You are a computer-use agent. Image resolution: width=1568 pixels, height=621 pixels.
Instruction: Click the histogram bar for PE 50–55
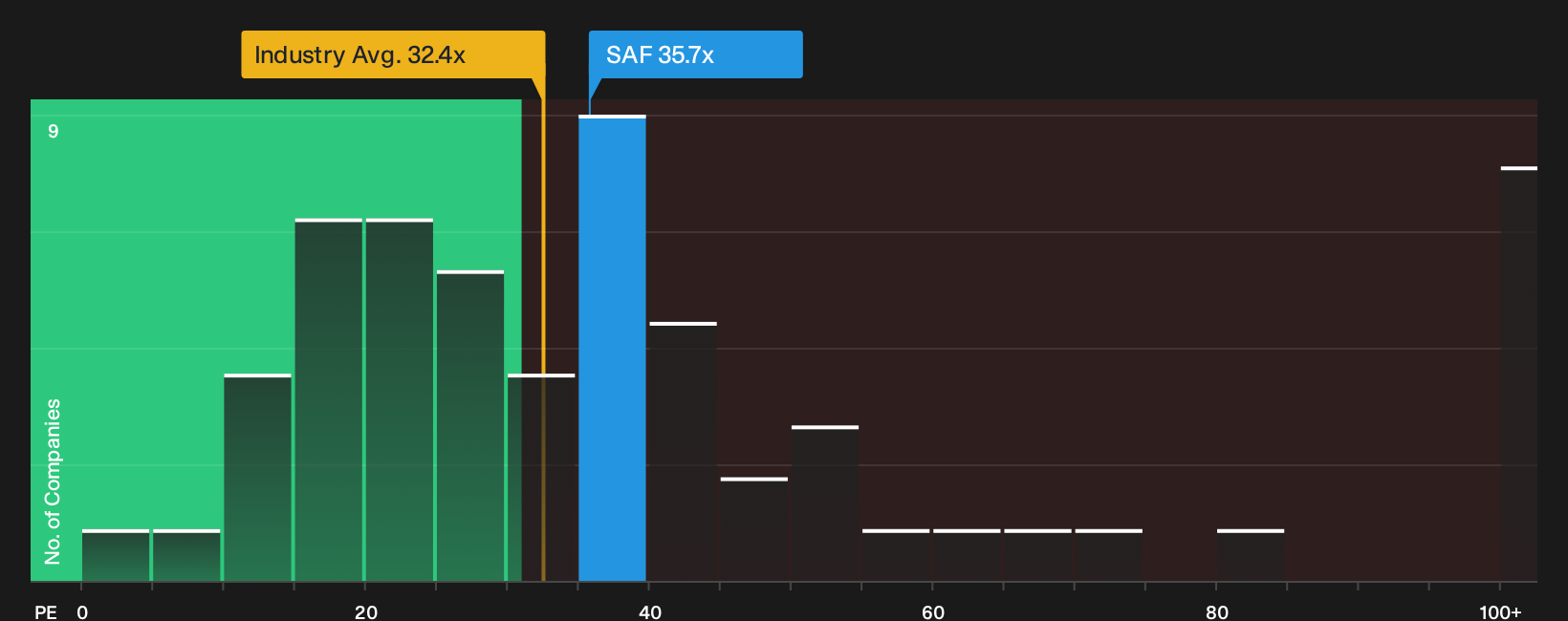[x=825, y=503]
